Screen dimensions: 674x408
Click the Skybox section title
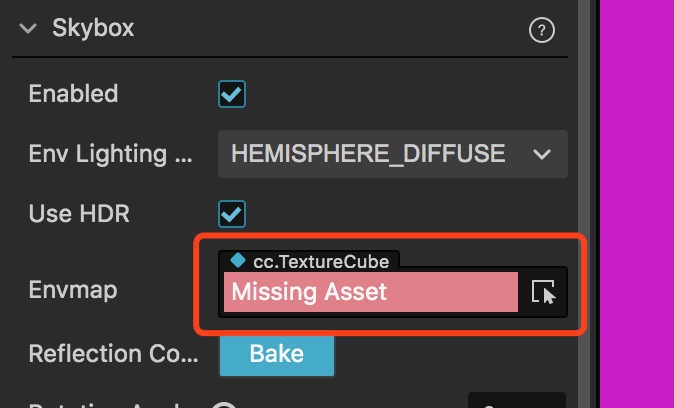[x=93, y=29]
